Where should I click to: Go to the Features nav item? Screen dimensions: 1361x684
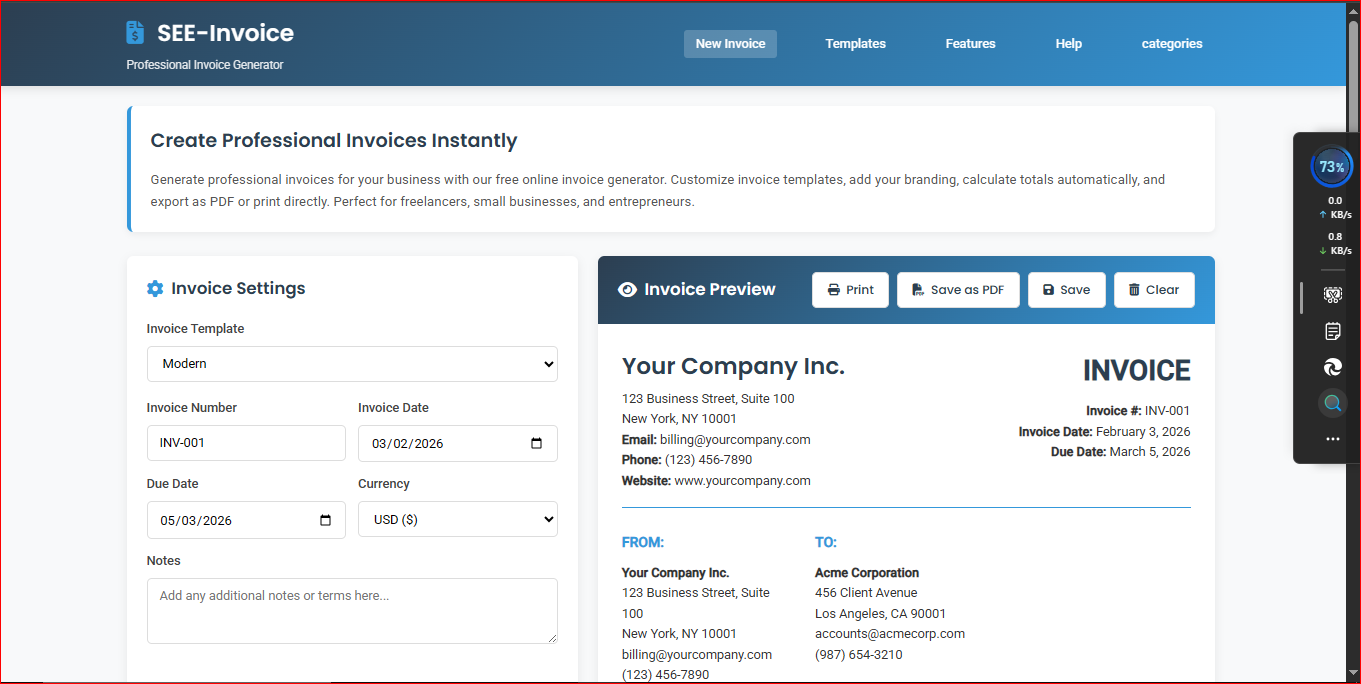click(970, 44)
